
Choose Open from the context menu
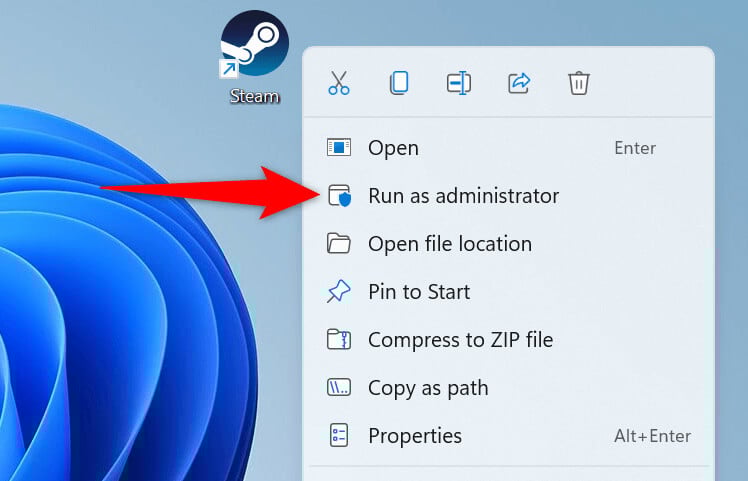(x=509, y=148)
